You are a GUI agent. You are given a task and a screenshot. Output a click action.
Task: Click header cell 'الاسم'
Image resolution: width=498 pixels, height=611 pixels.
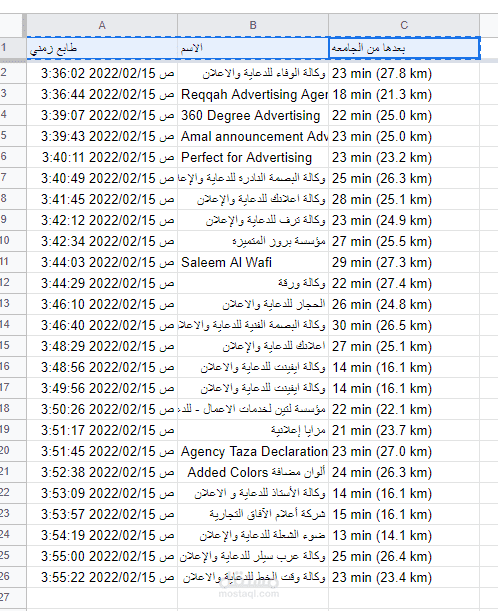(253, 48)
